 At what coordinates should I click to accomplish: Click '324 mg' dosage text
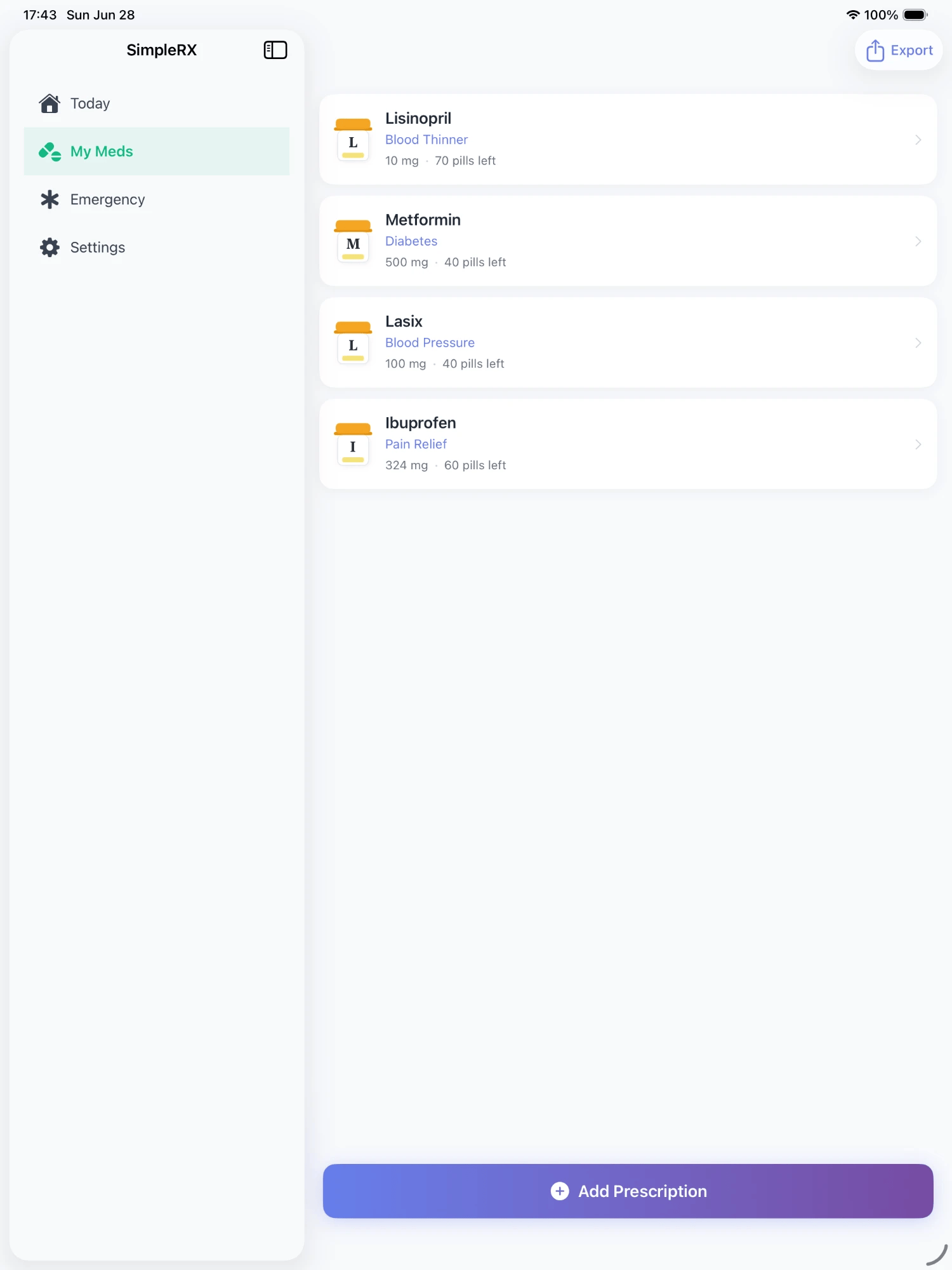coord(407,465)
